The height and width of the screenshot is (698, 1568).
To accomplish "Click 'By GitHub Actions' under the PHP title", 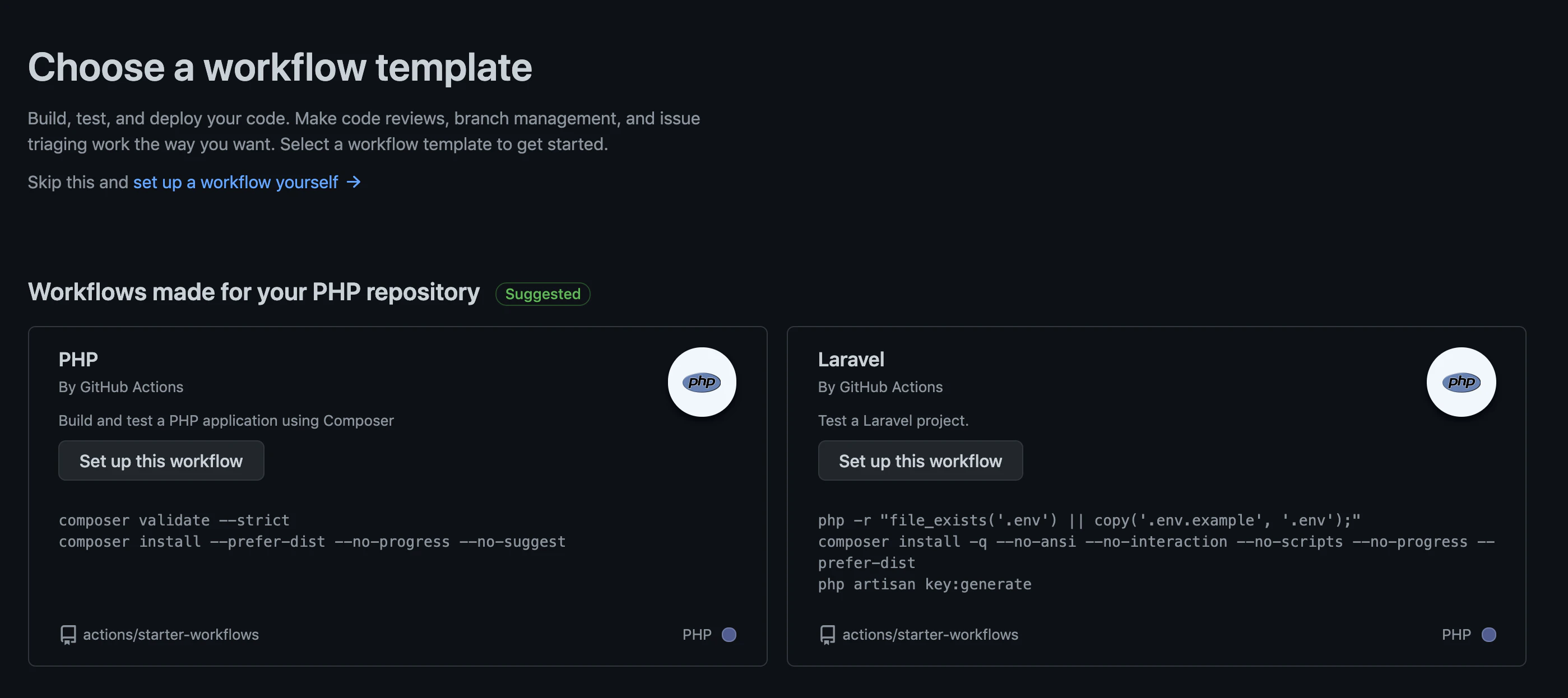I will (120, 387).
